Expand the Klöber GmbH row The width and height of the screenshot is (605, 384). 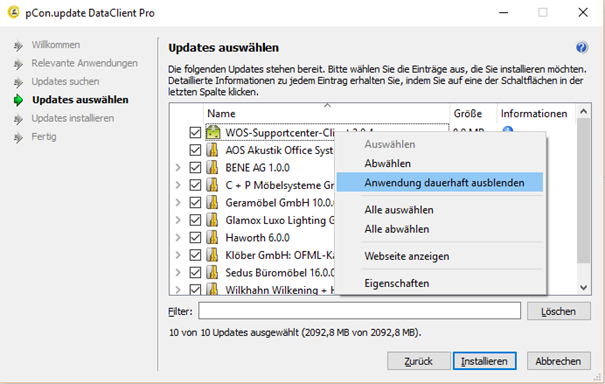tap(178, 255)
